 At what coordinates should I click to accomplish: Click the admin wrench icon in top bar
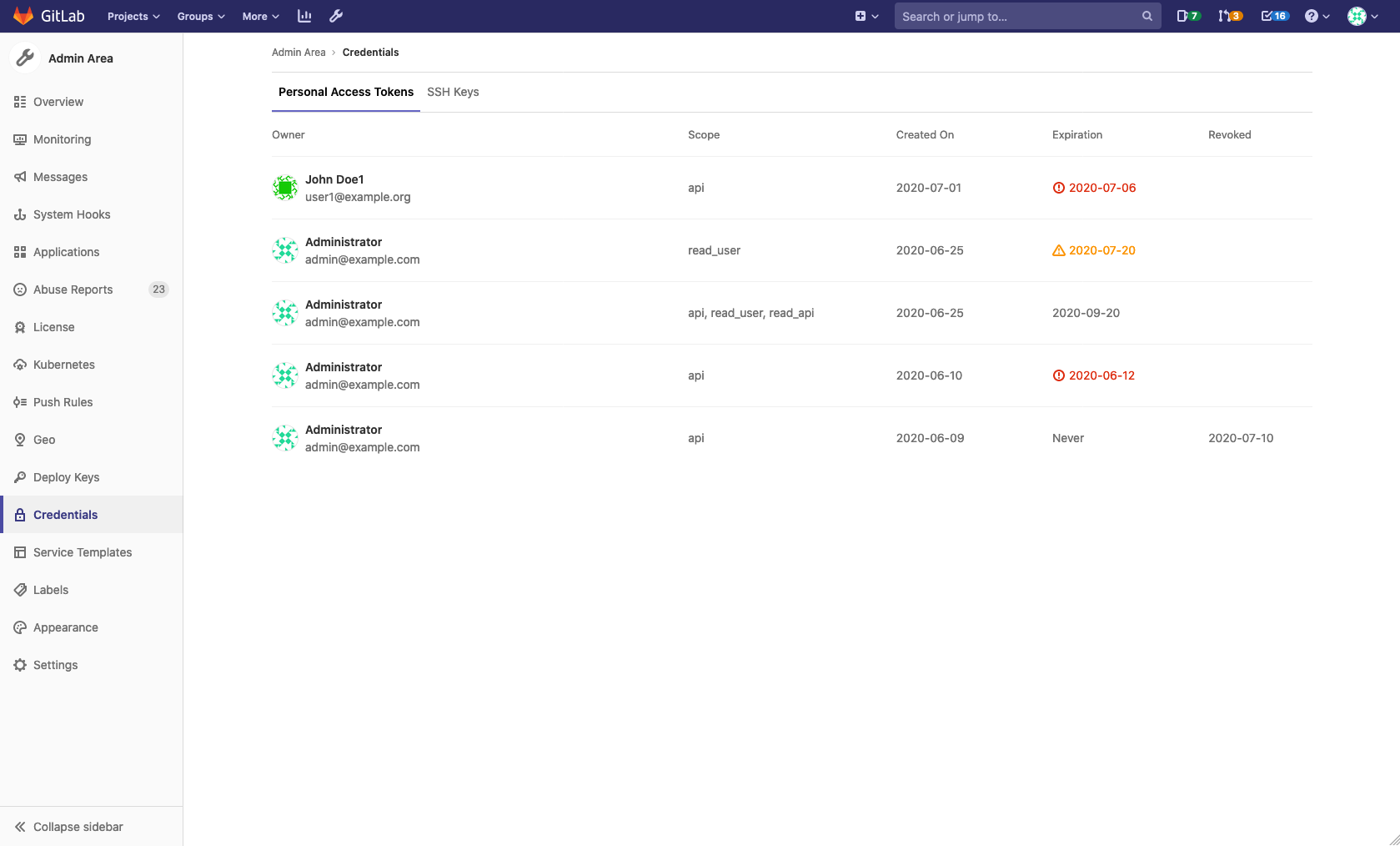point(335,15)
